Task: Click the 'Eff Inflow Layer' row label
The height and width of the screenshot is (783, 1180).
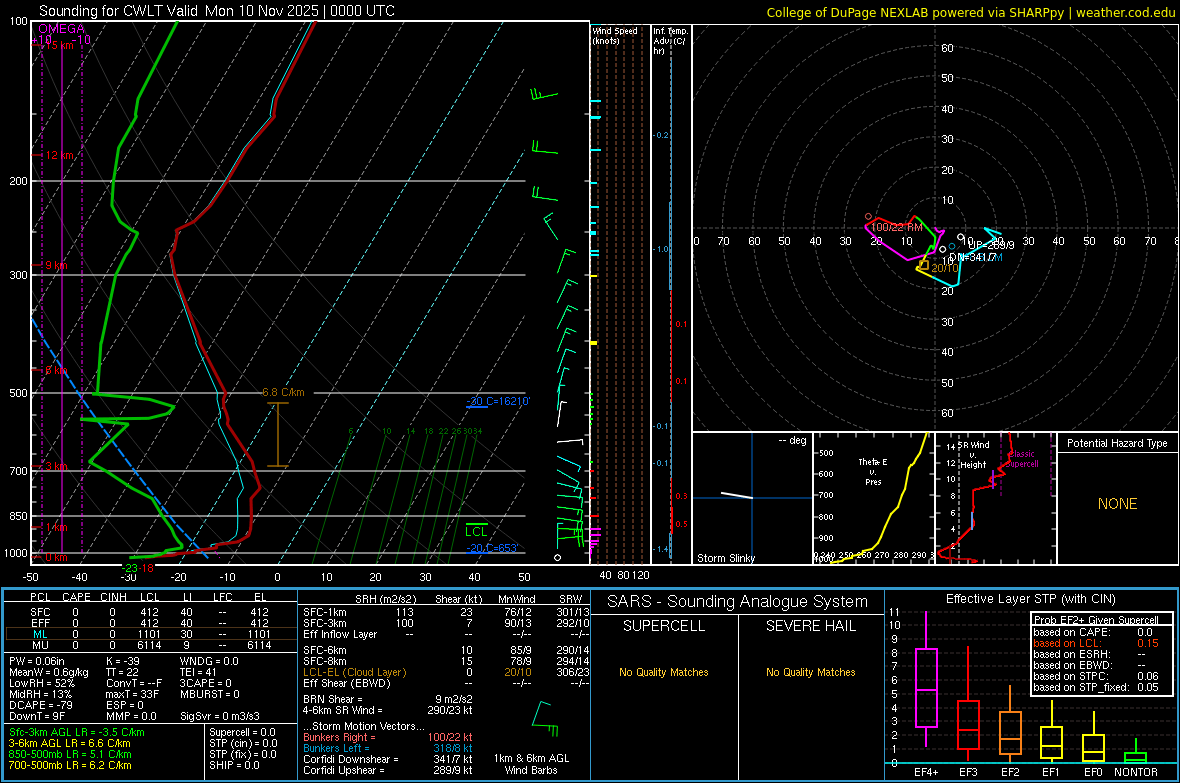Action: (340, 635)
